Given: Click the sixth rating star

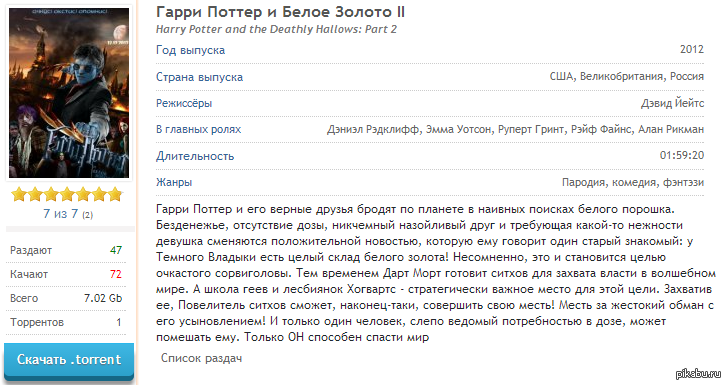Looking at the screenshot, I should (99, 194).
